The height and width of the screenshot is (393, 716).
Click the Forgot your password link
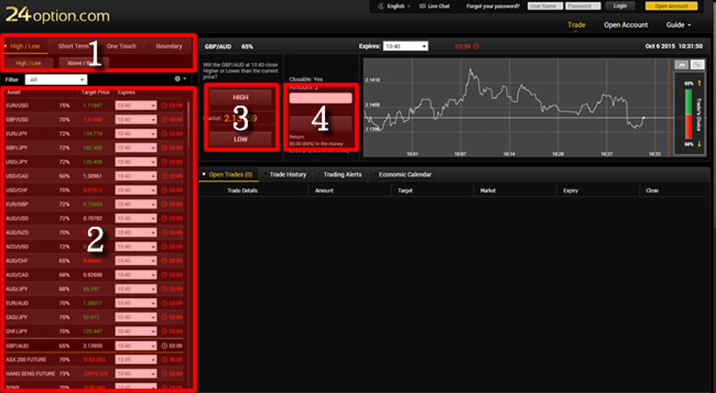[493, 6]
